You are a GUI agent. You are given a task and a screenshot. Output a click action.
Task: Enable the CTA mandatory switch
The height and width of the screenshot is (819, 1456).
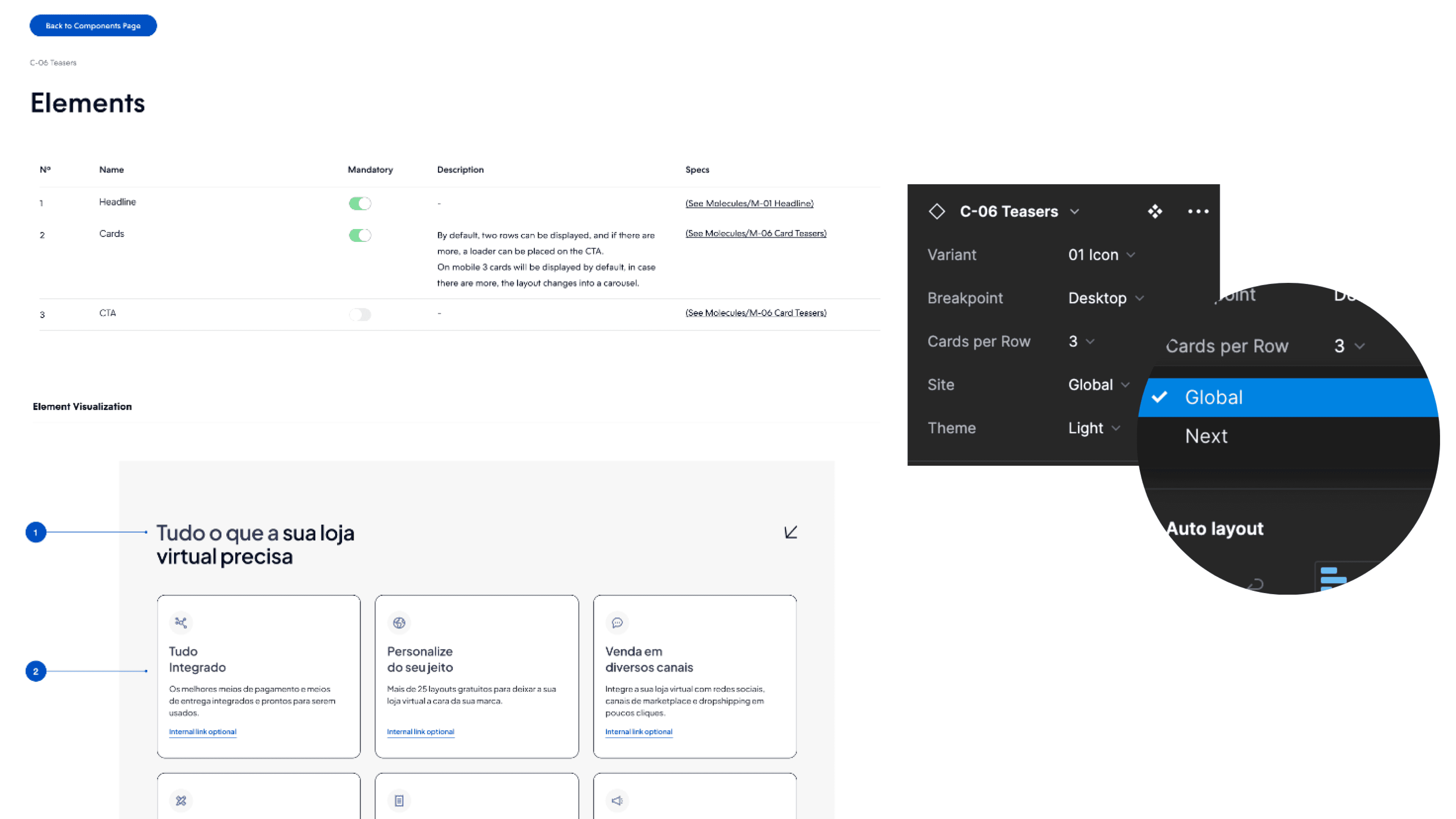(x=360, y=314)
